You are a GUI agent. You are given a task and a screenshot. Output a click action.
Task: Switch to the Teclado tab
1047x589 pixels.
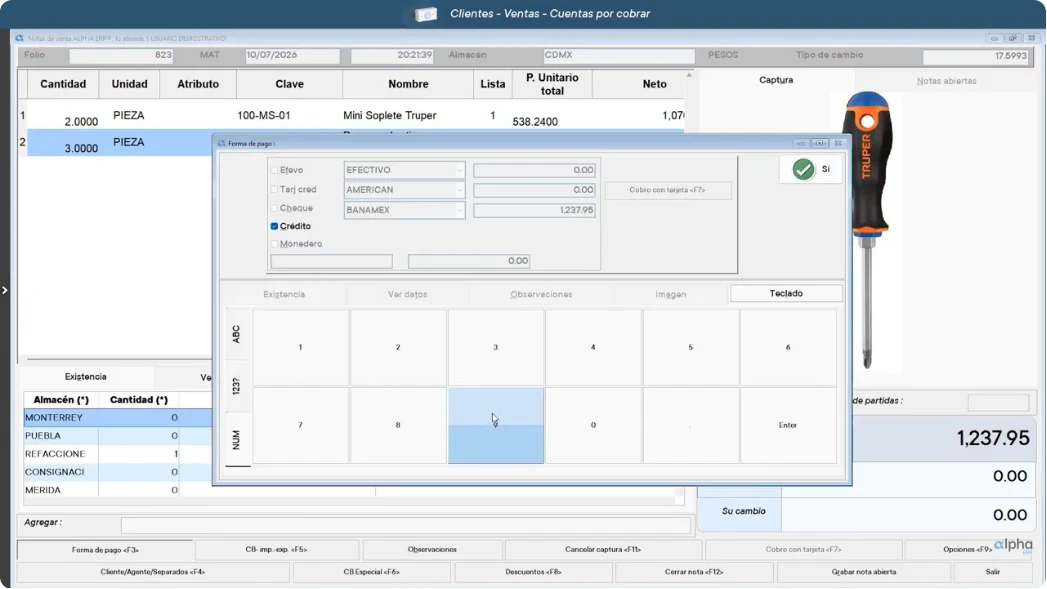pos(786,294)
